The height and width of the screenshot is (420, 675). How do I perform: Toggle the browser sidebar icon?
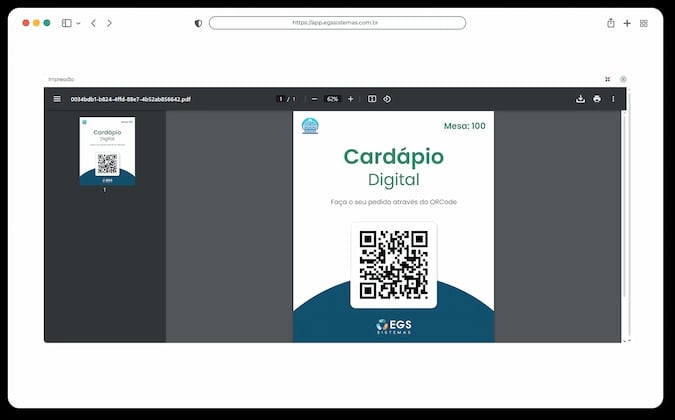(x=67, y=23)
